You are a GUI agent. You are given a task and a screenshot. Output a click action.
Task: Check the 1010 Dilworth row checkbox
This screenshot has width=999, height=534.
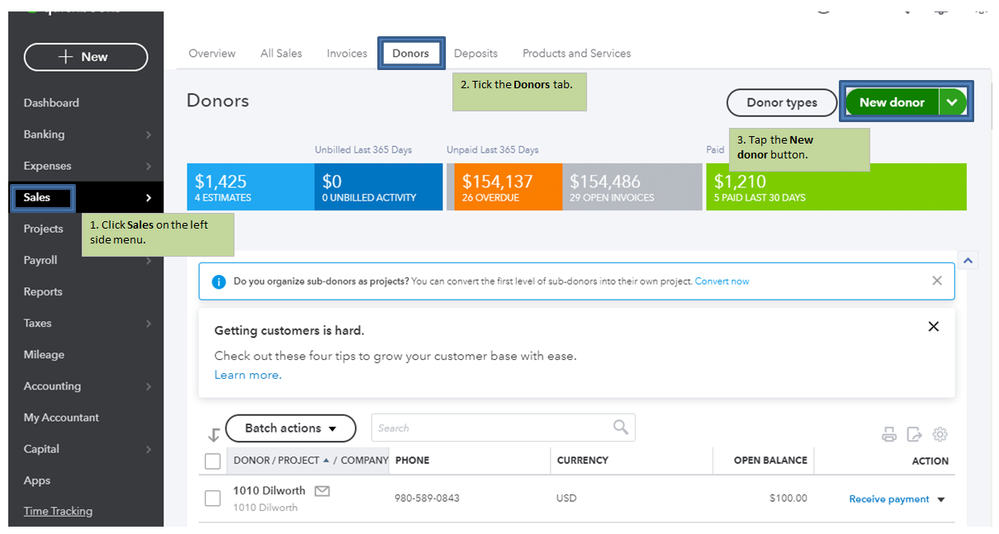(212, 498)
